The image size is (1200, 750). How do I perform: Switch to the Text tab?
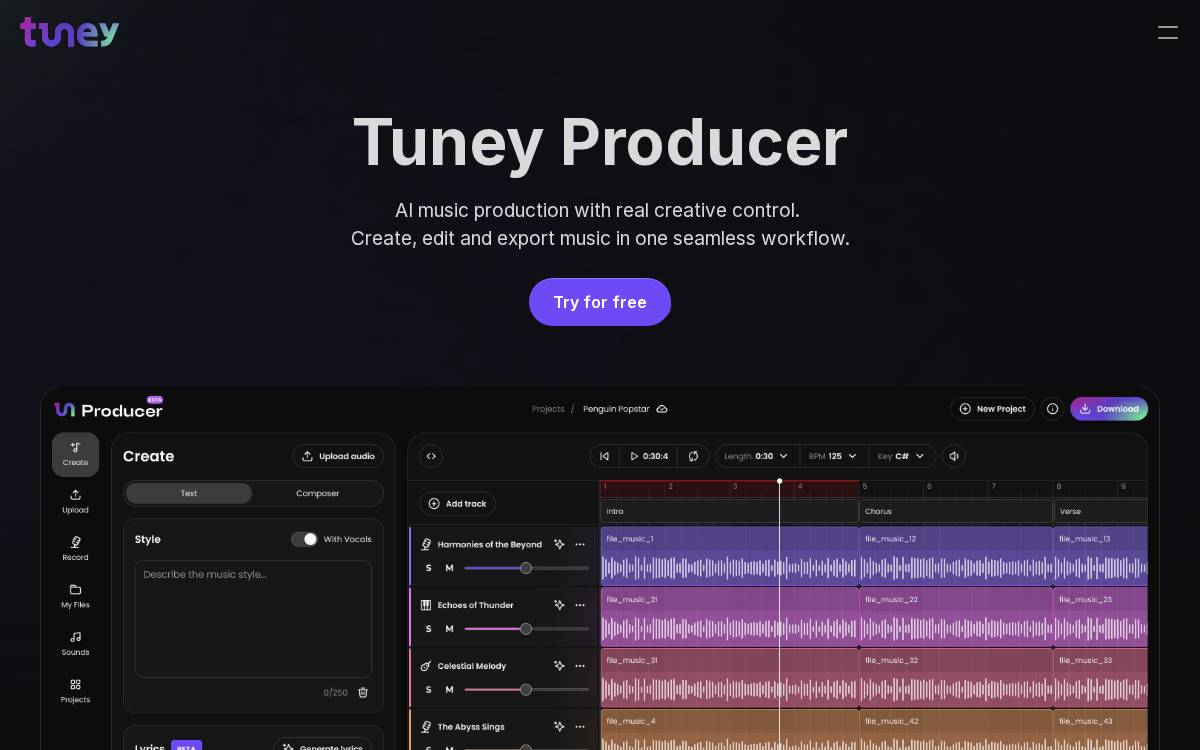[189, 493]
